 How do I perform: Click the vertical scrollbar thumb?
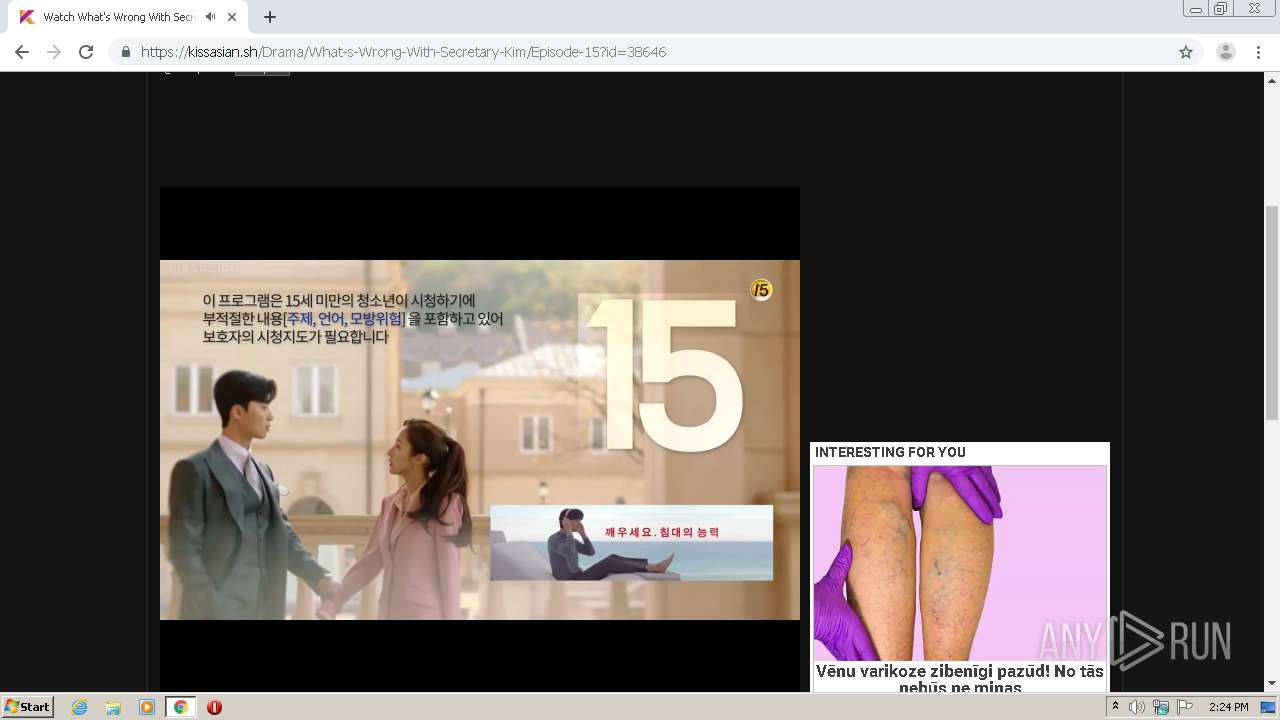point(1272,312)
